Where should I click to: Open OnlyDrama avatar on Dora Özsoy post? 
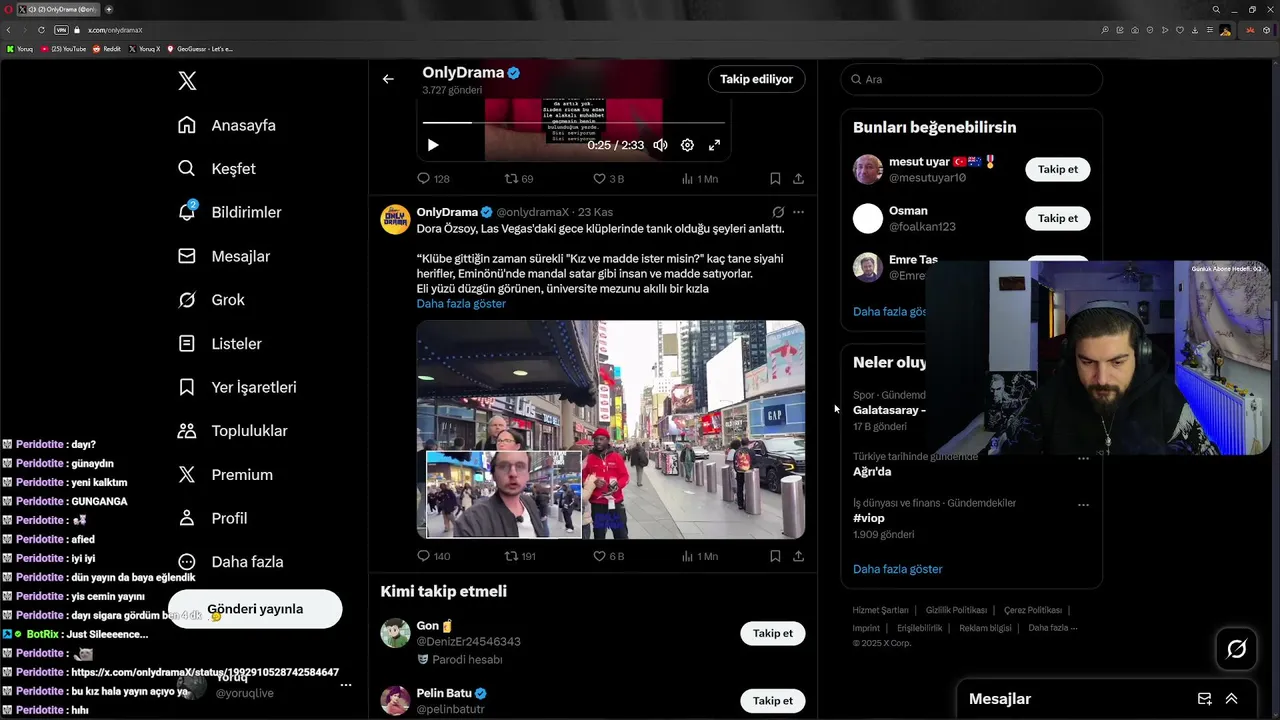click(395, 219)
